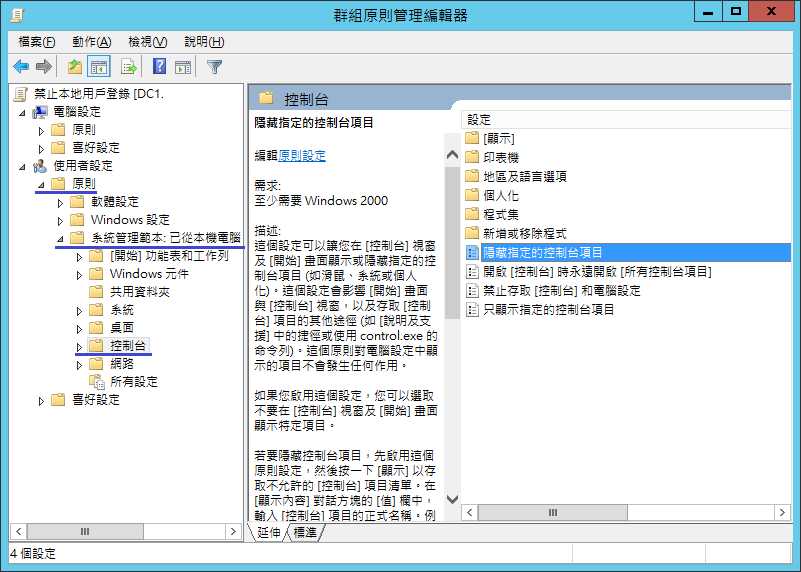
Task: Click the folder icon of 地區及語言選項
Action: (472, 177)
